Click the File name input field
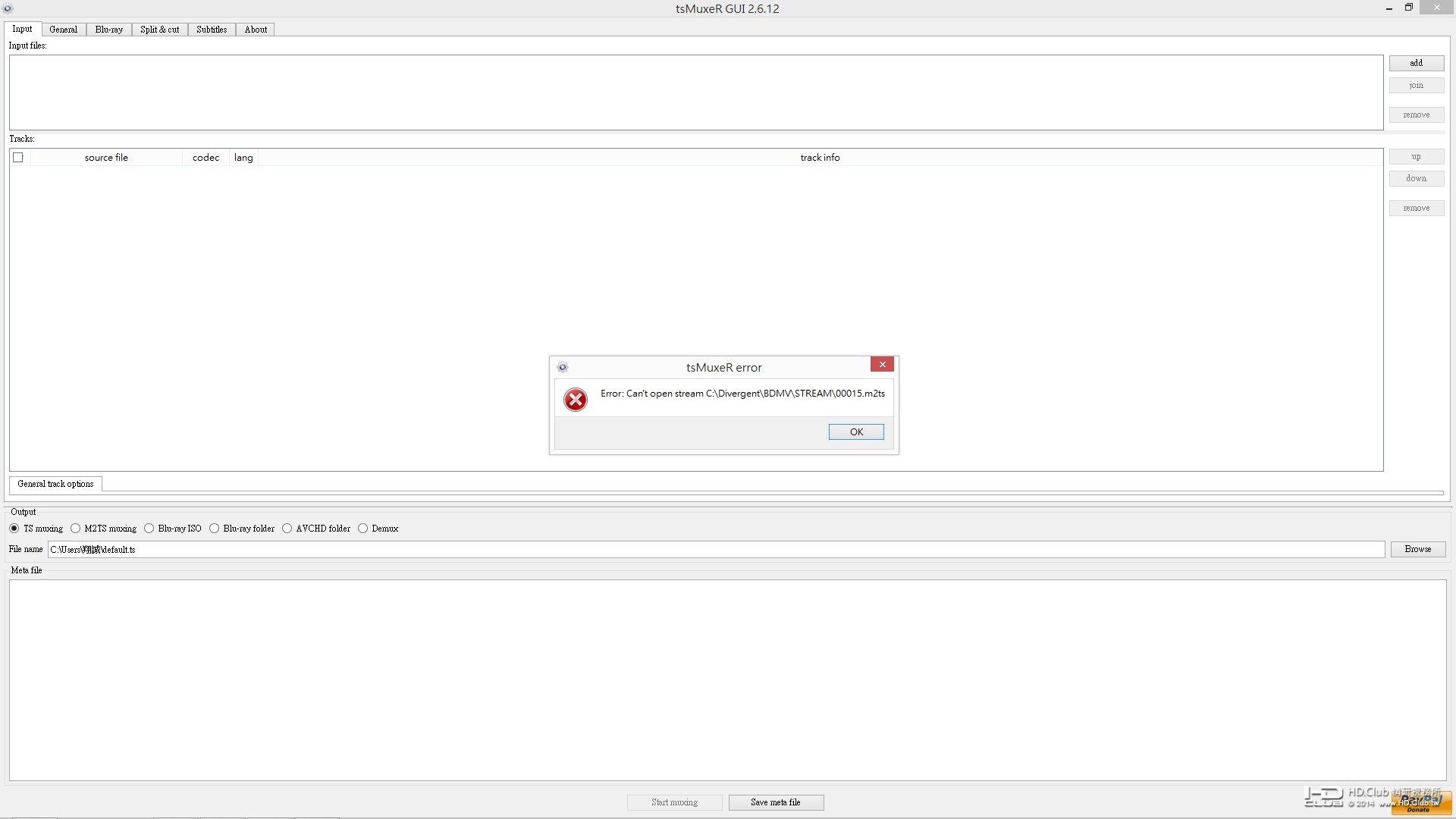This screenshot has width=1456, height=819. tap(716, 549)
